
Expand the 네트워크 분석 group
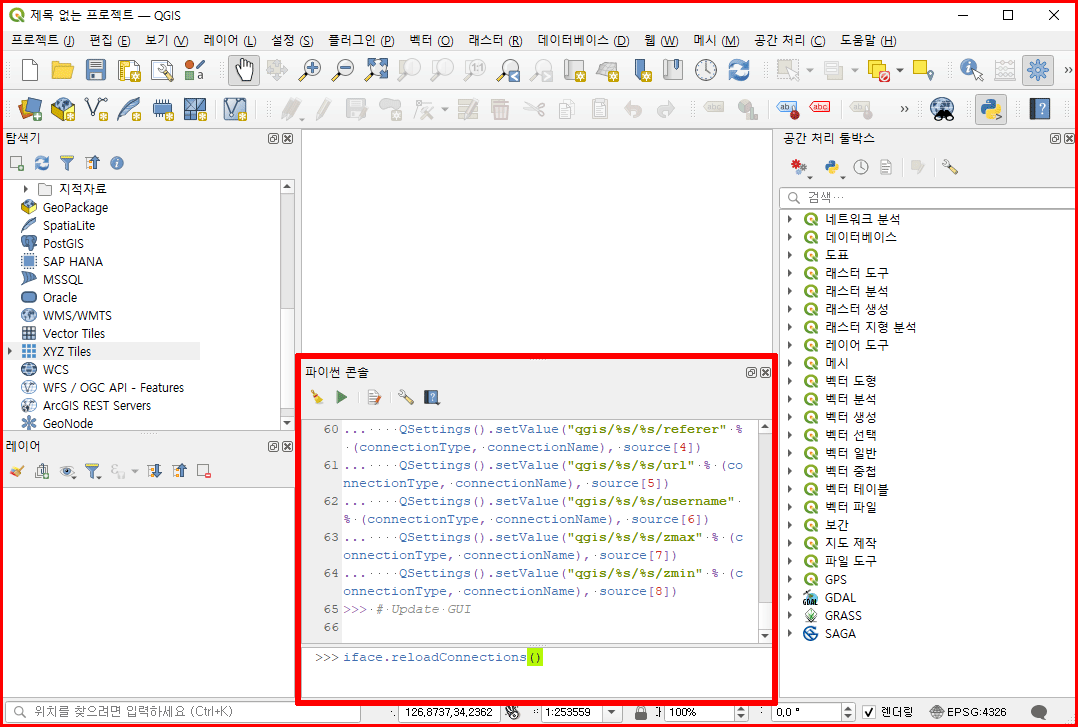790,219
